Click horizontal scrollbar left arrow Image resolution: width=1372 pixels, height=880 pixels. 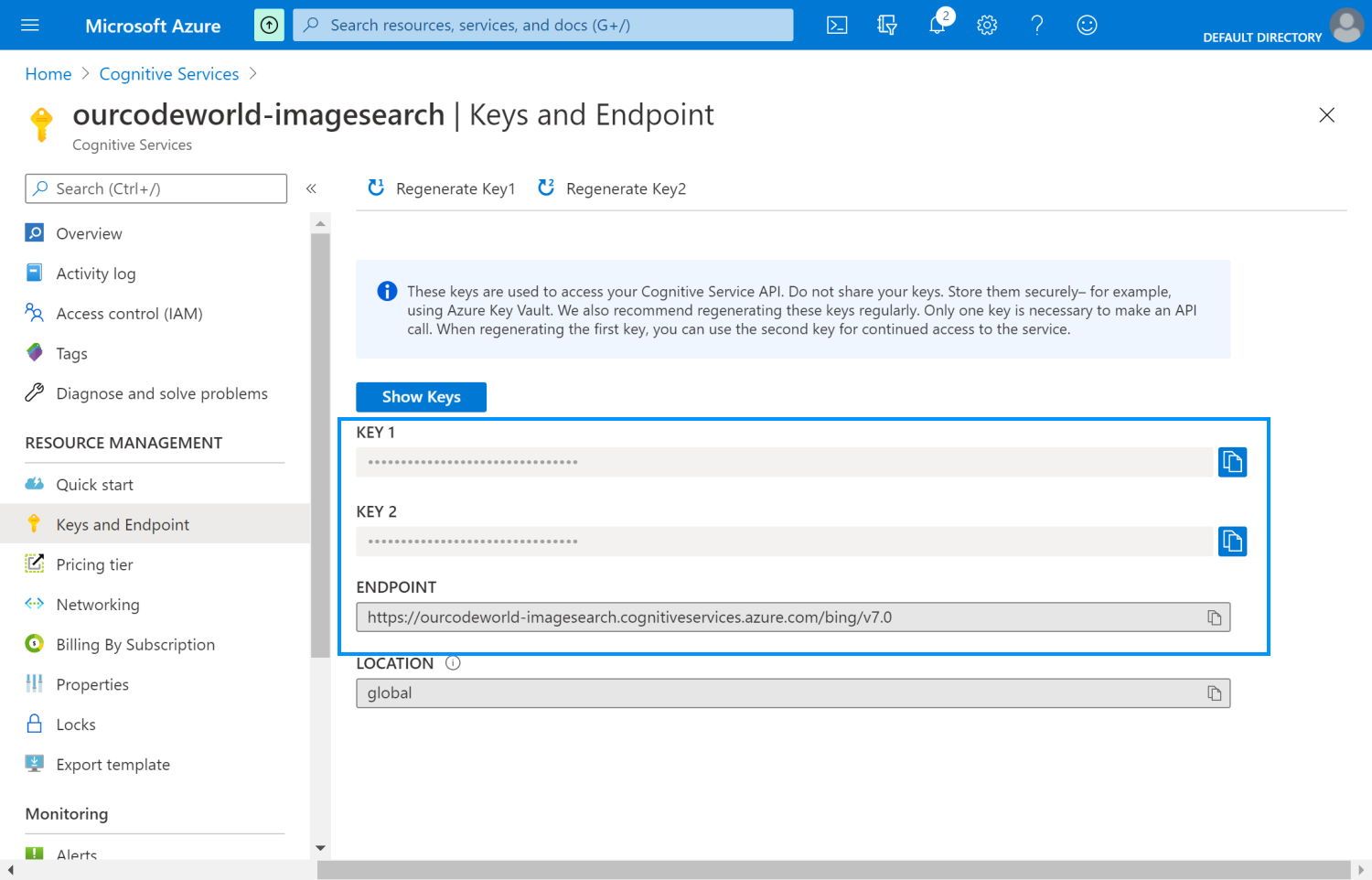tap(10, 871)
